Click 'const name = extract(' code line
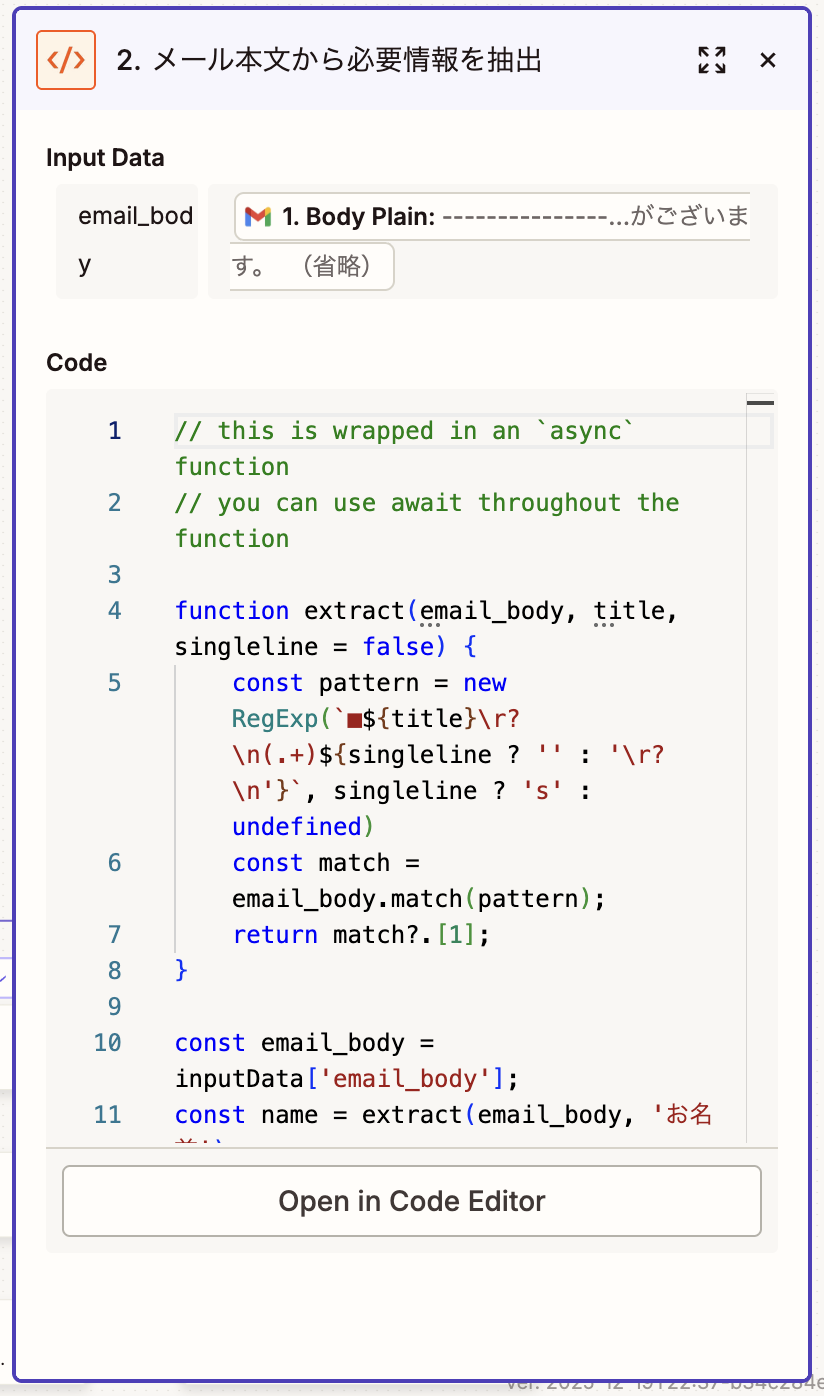This screenshot has height=1396, width=824. pos(325,1115)
